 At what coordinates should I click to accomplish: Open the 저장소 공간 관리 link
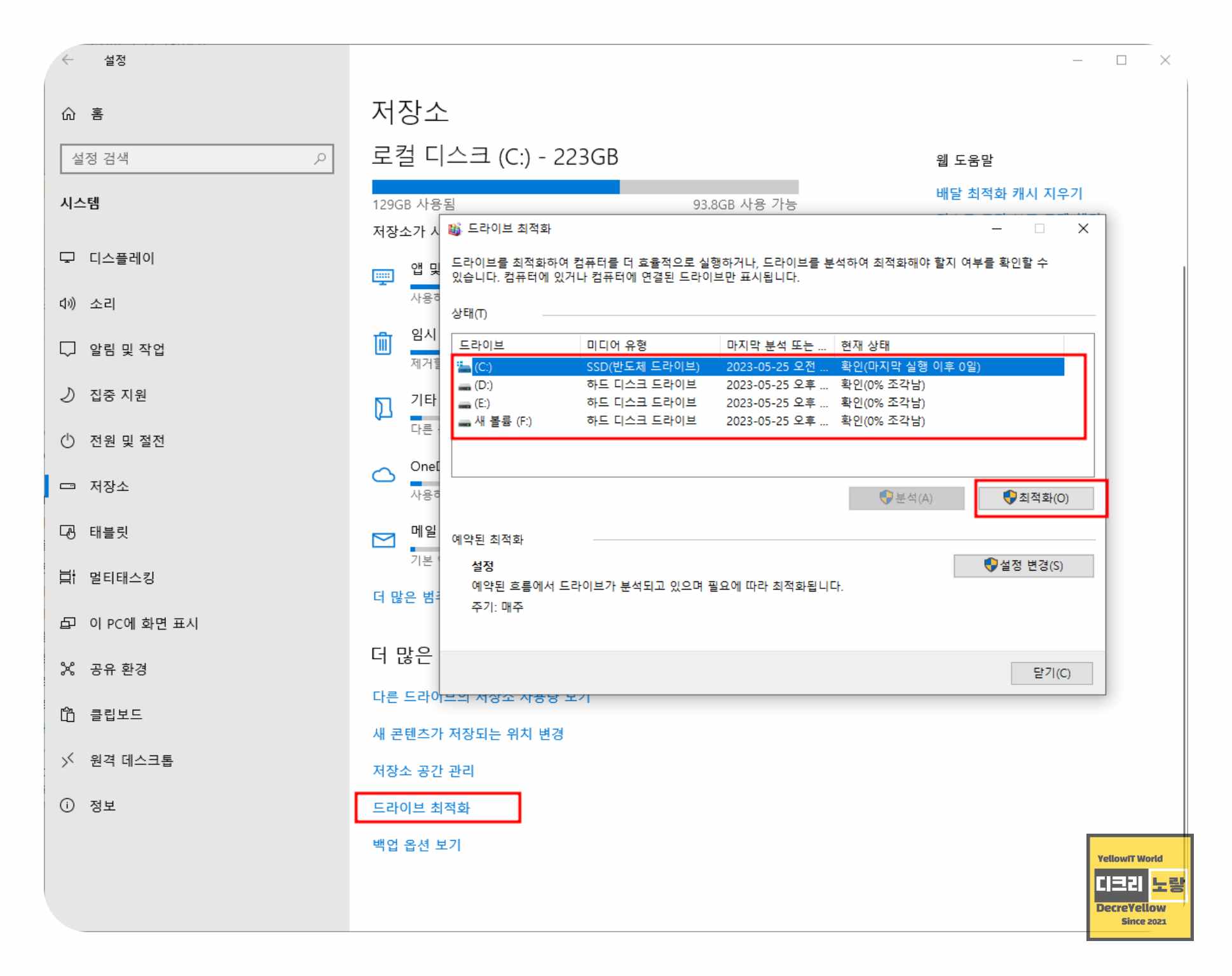(x=423, y=771)
